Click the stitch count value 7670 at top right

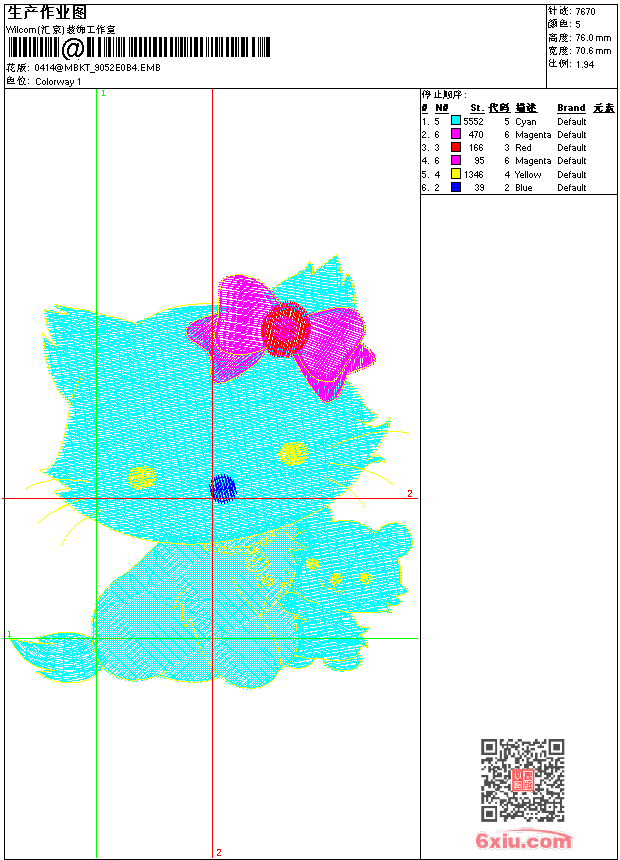(585, 12)
